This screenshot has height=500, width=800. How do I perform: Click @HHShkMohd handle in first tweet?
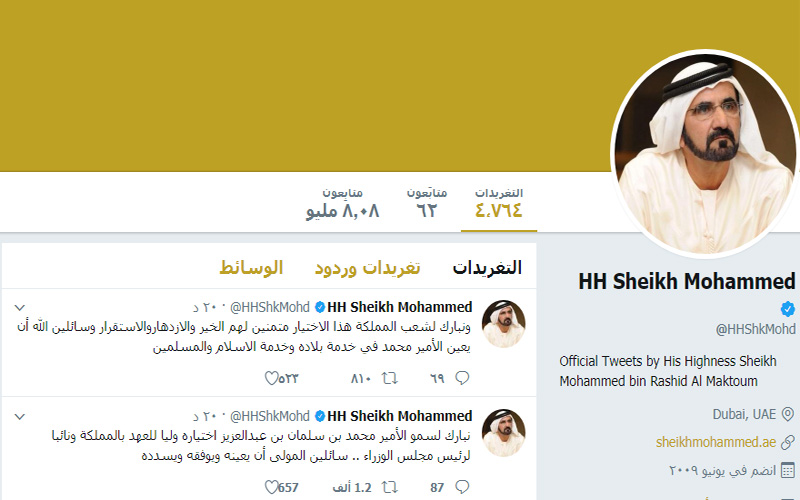click(x=270, y=307)
